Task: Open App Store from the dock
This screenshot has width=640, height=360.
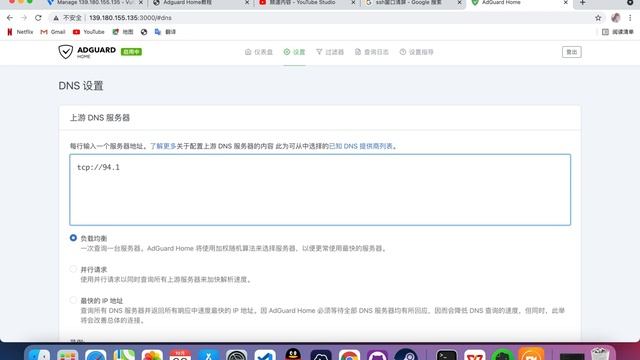Action: (x=209, y=354)
